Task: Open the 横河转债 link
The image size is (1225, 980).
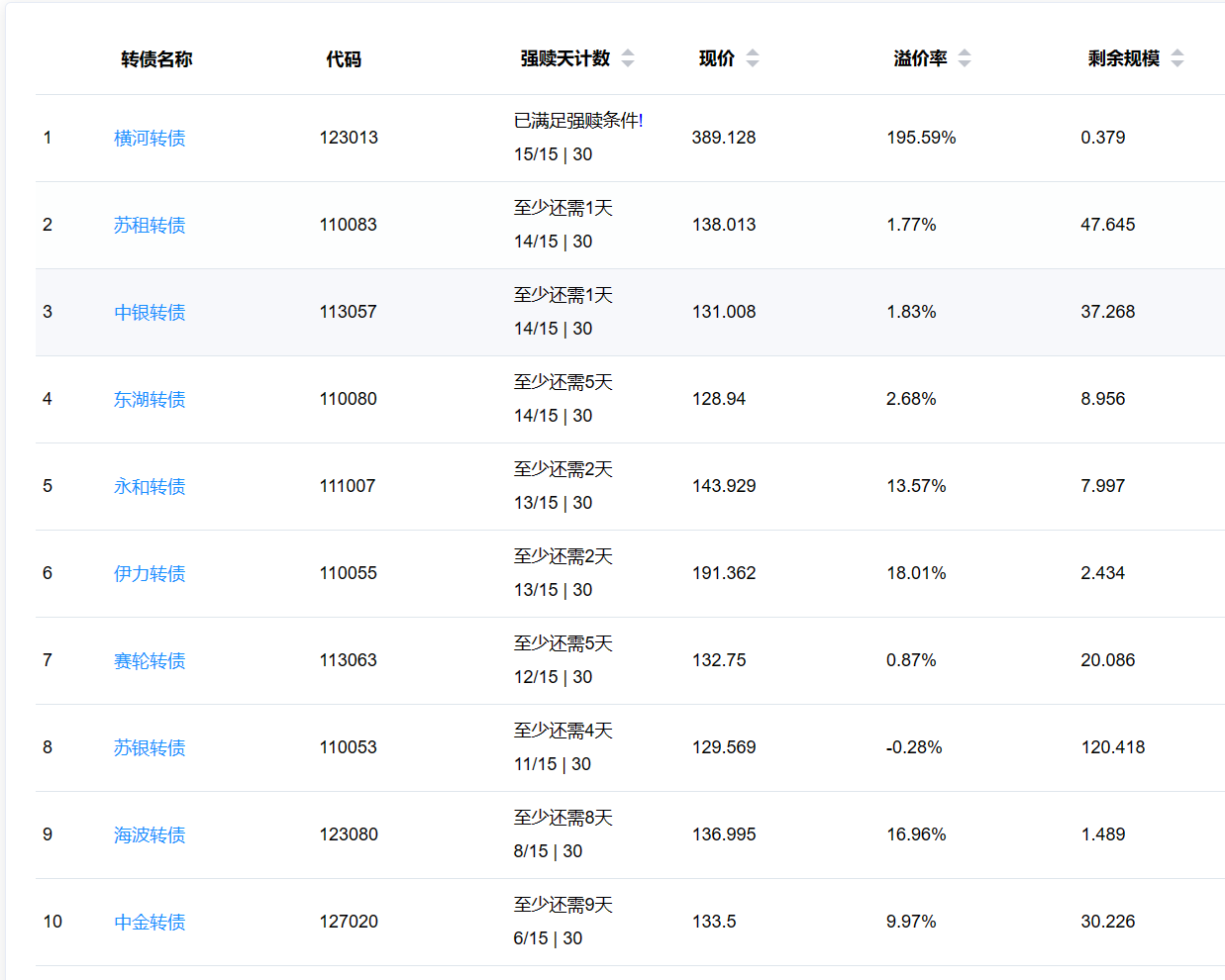Action: 150,139
